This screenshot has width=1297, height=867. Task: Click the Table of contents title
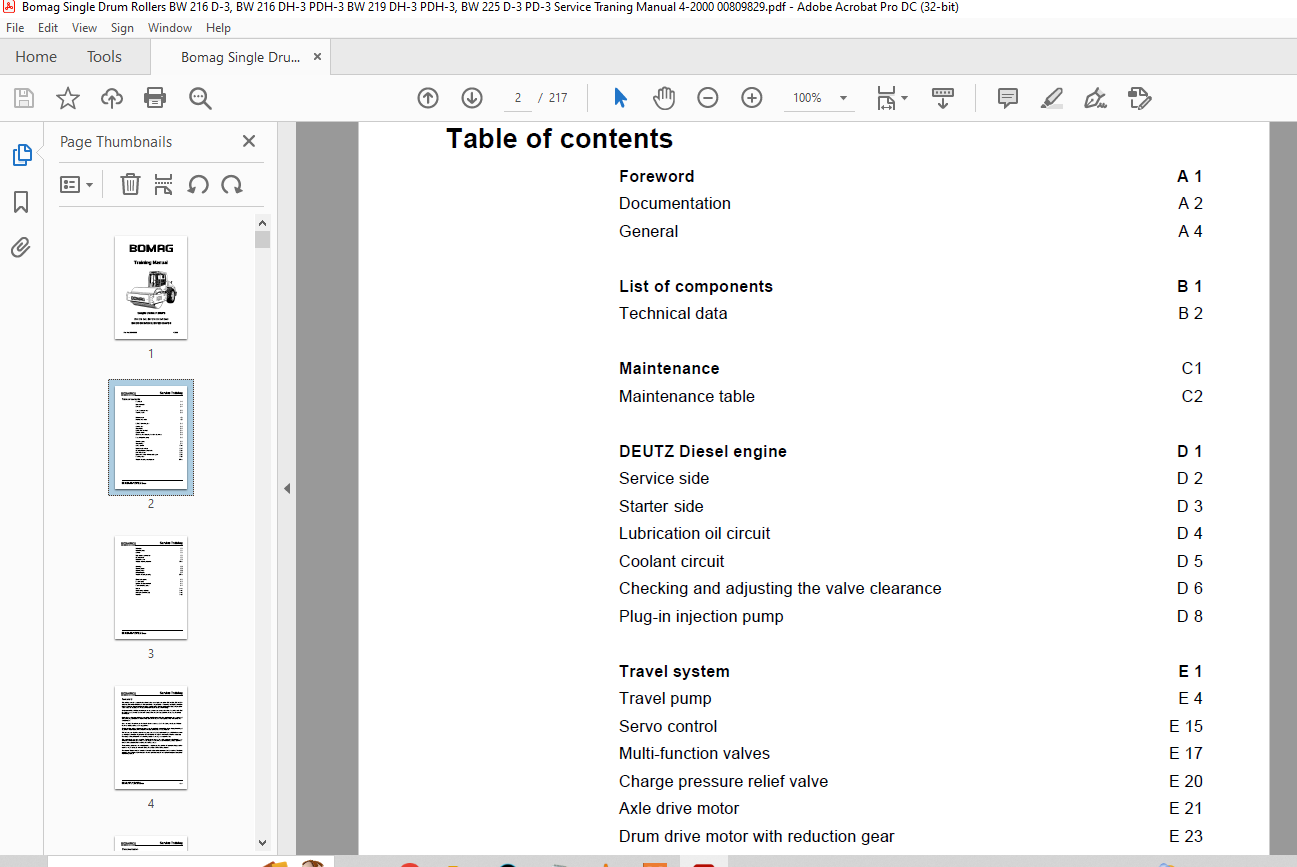click(559, 138)
